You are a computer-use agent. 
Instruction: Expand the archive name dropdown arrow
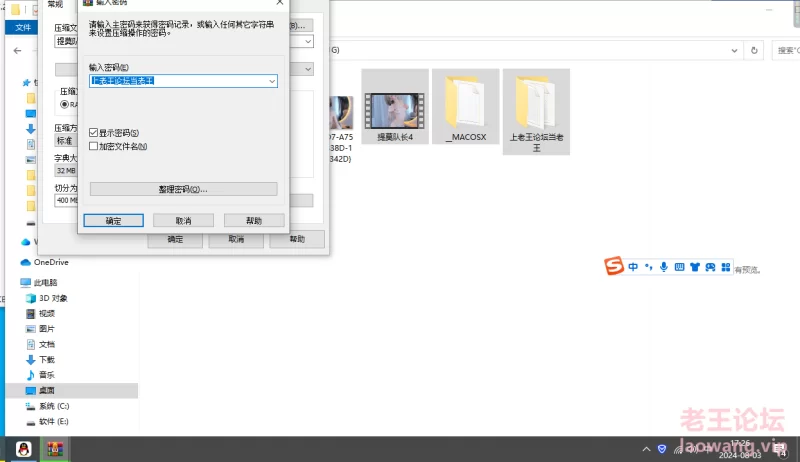[308, 41]
